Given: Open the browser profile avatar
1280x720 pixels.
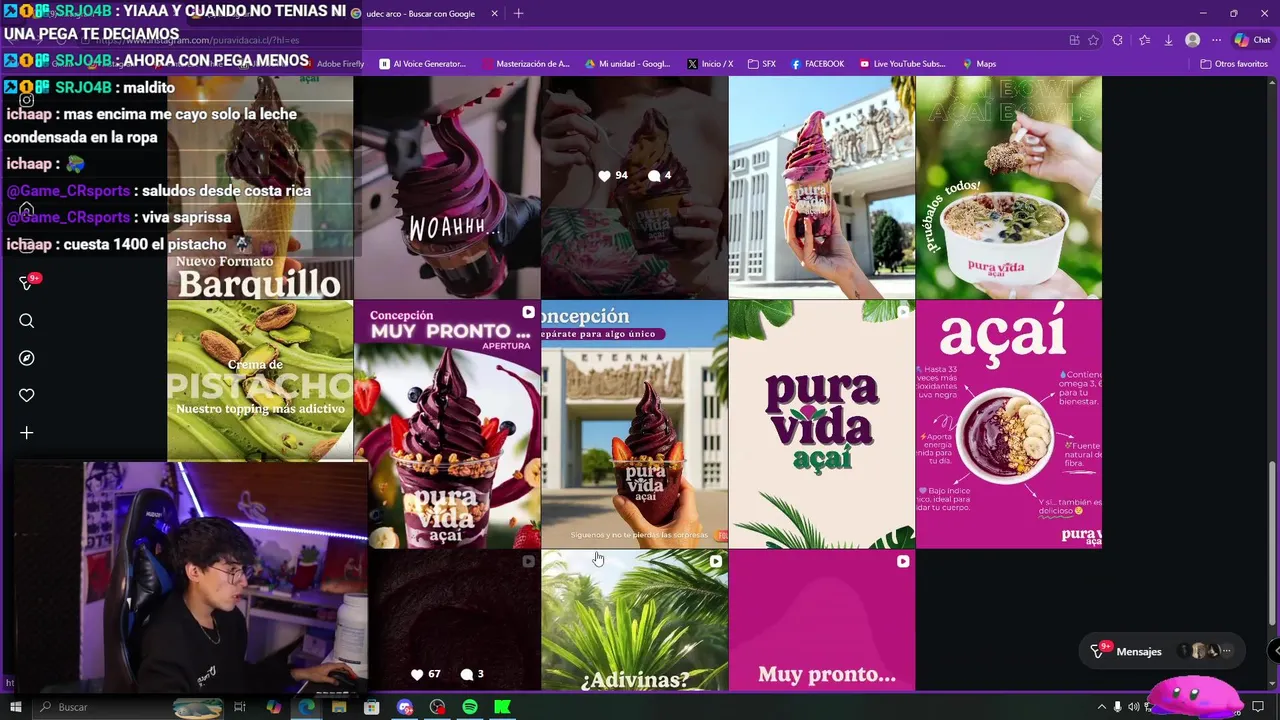Looking at the screenshot, I should (1192, 40).
